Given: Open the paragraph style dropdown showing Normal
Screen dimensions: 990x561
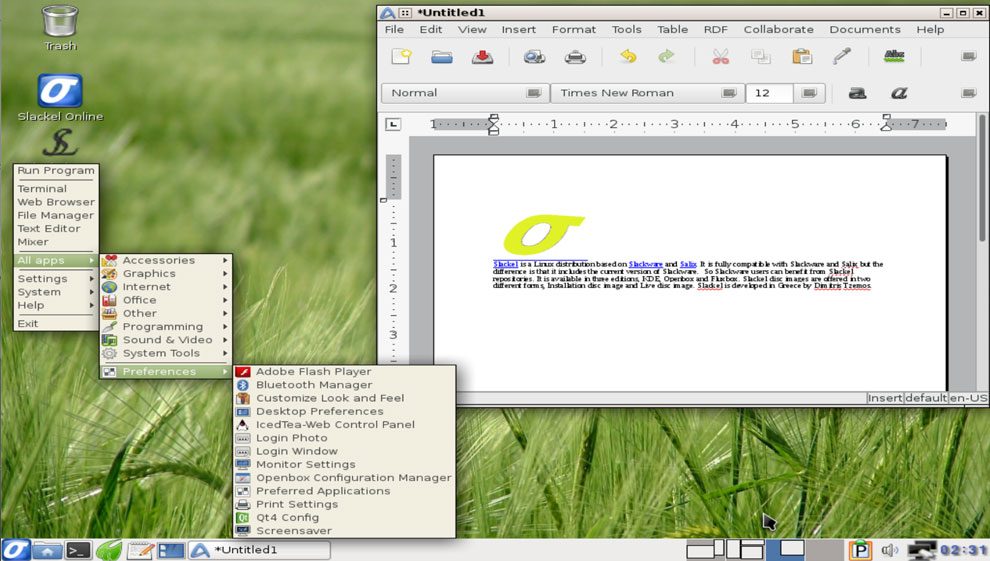Looking at the screenshot, I should click(463, 93).
